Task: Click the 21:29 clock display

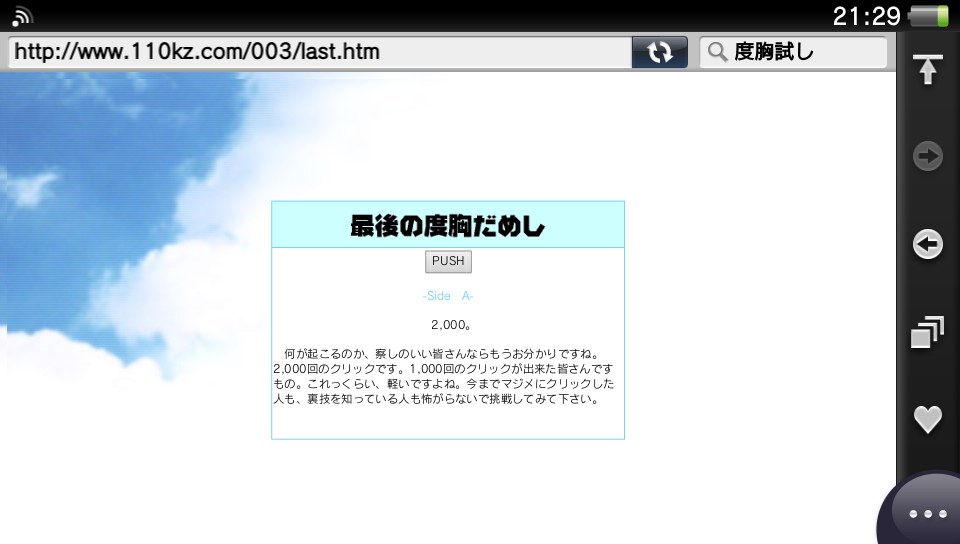Action: pyautogui.click(x=866, y=17)
